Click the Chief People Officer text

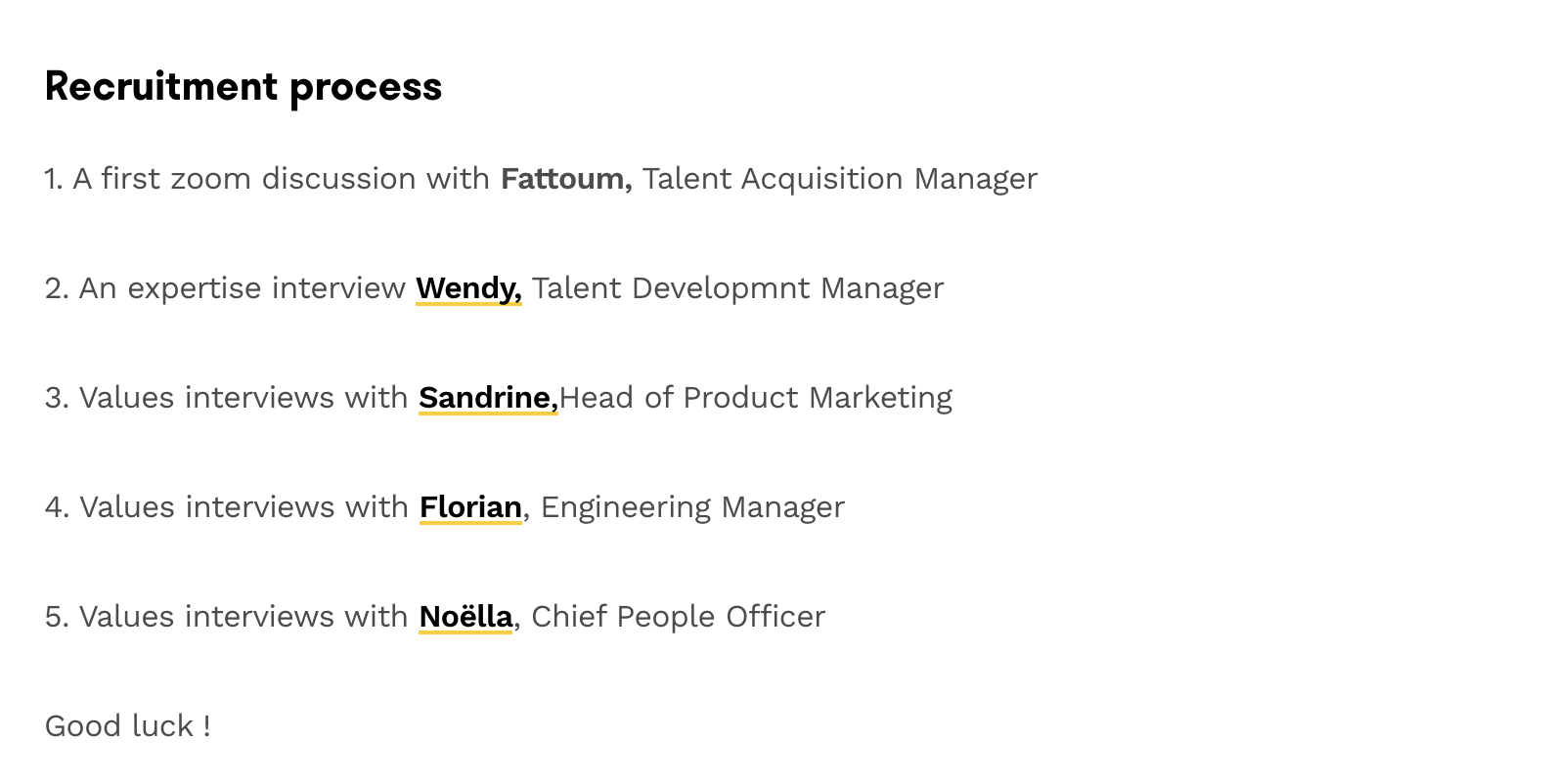[x=678, y=617]
